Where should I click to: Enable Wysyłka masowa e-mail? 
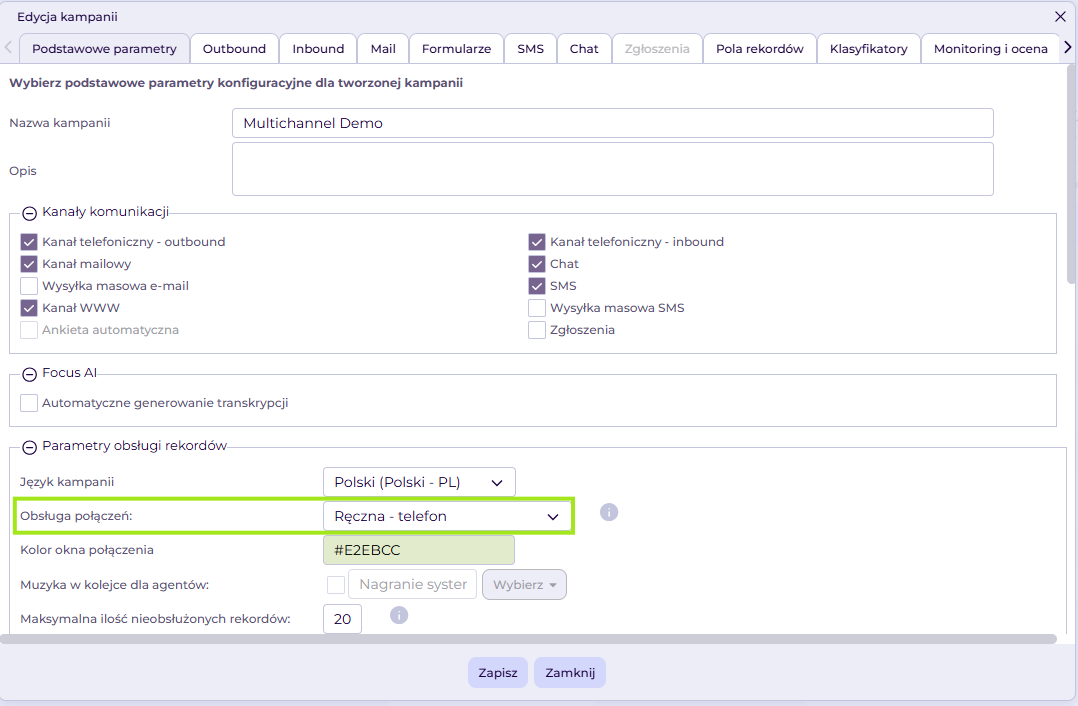click(x=29, y=286)
